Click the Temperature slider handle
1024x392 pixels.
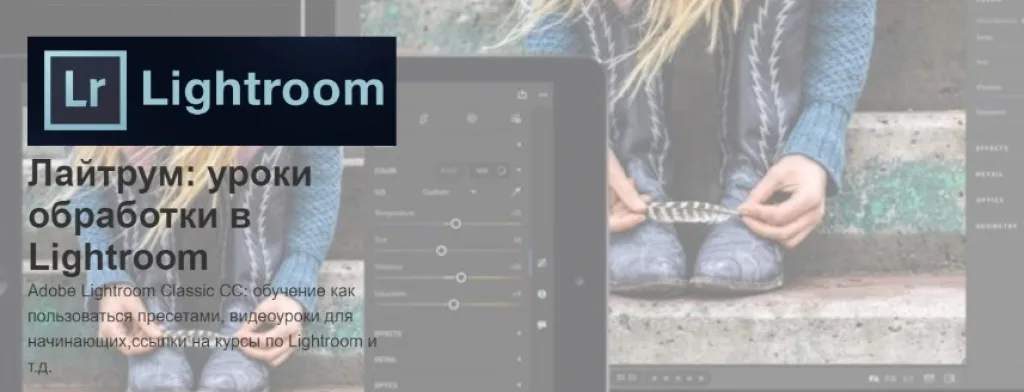click(x=456, y=223)
